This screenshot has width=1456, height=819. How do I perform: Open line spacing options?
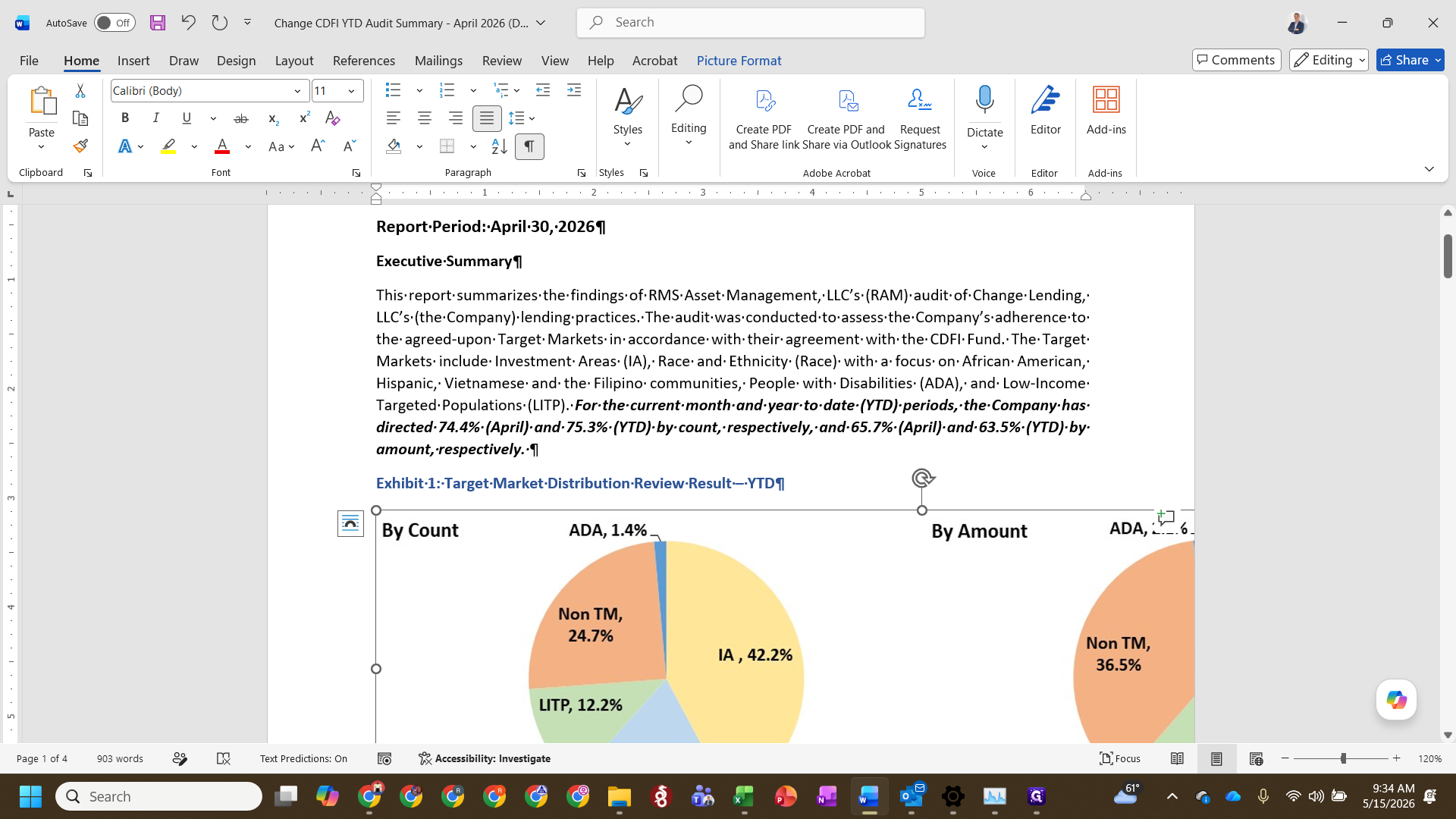pos(522,118)
